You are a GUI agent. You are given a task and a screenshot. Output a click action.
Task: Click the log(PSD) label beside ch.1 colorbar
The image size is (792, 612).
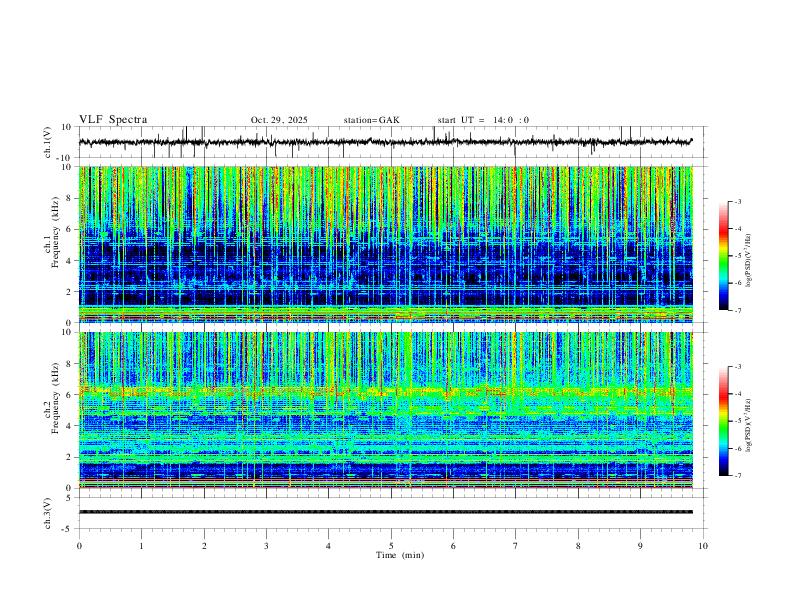click(x=748, y=260)
